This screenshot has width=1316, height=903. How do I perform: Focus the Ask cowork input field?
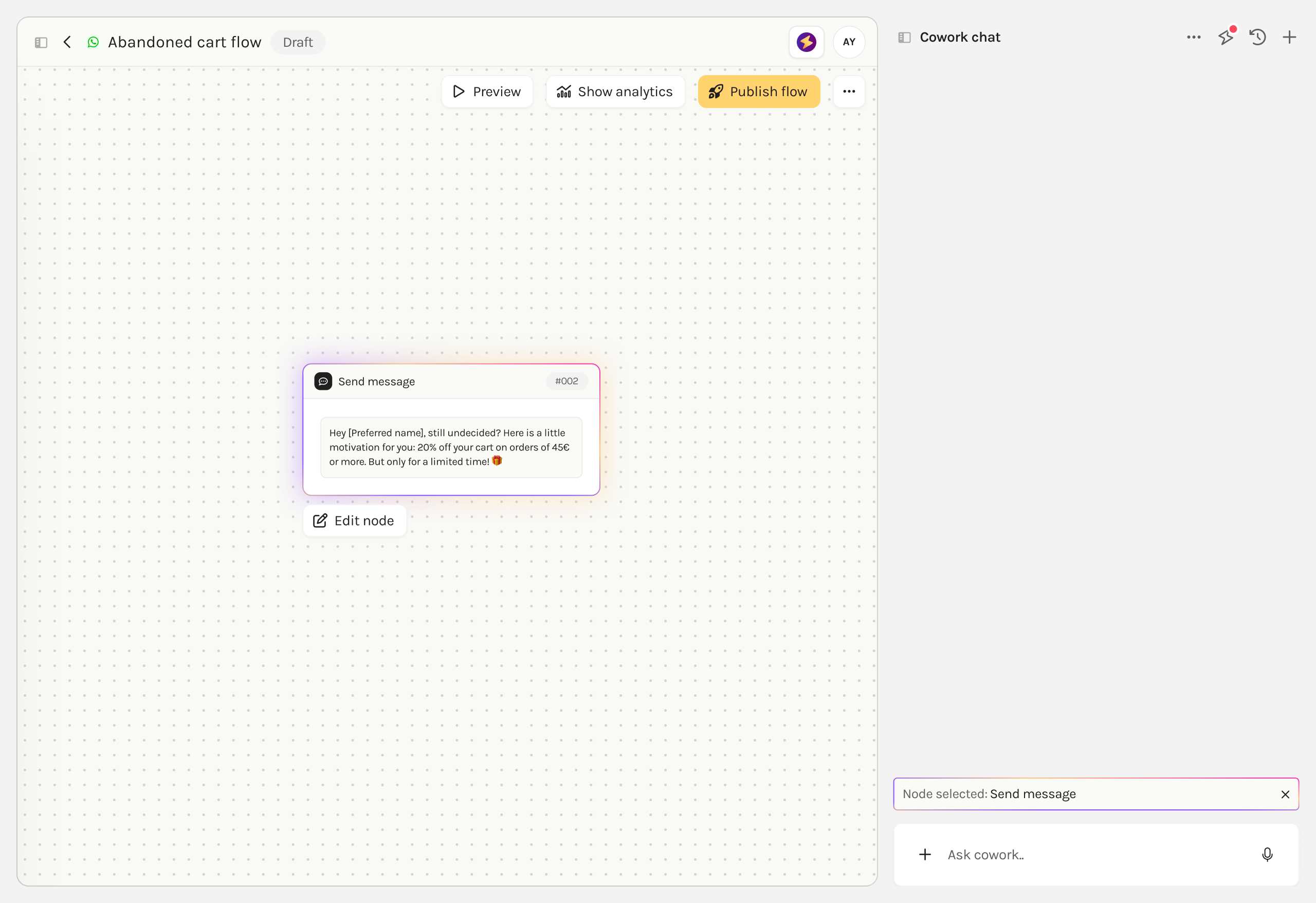coord(1095,855)
